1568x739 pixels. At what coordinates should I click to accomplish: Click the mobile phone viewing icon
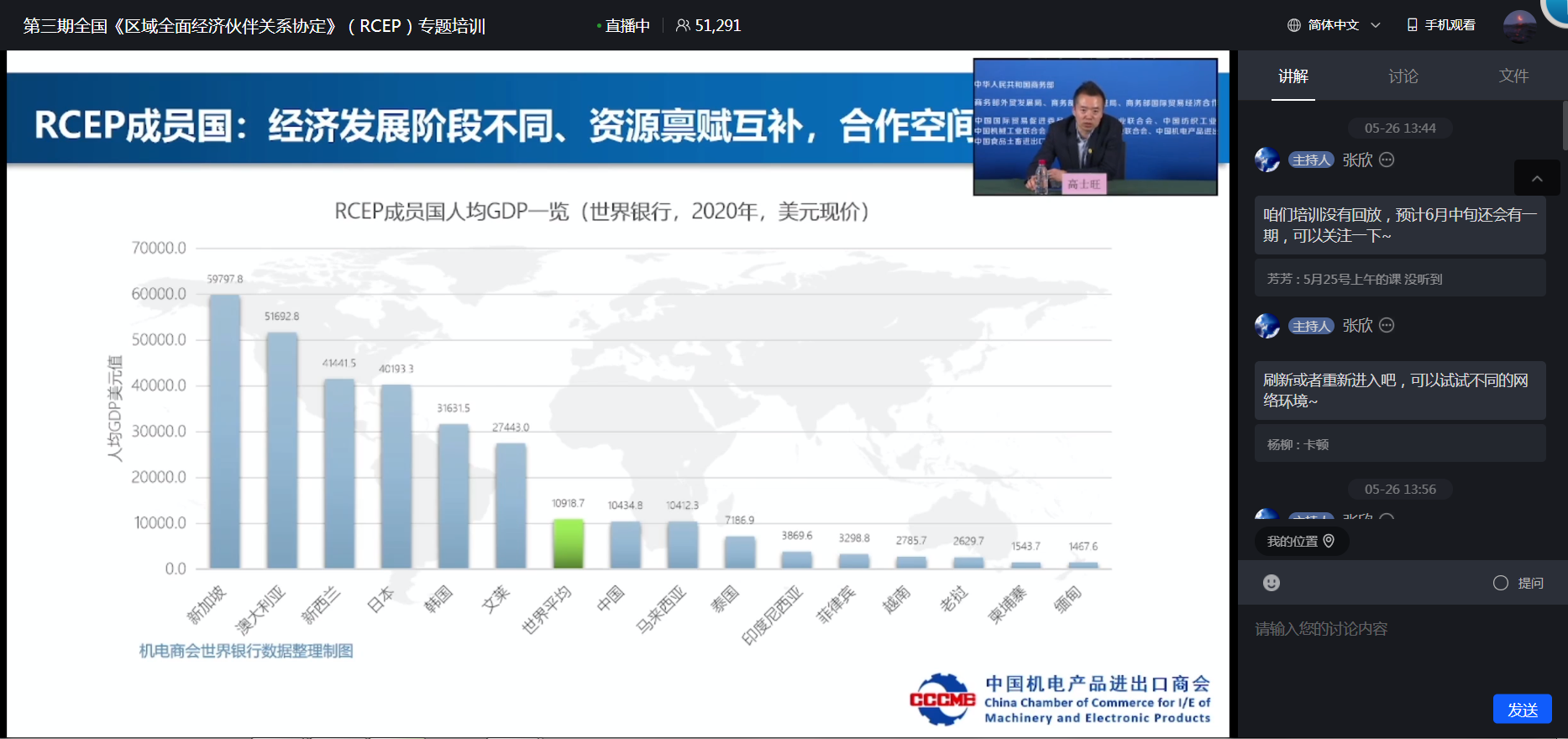point(1413,25)
